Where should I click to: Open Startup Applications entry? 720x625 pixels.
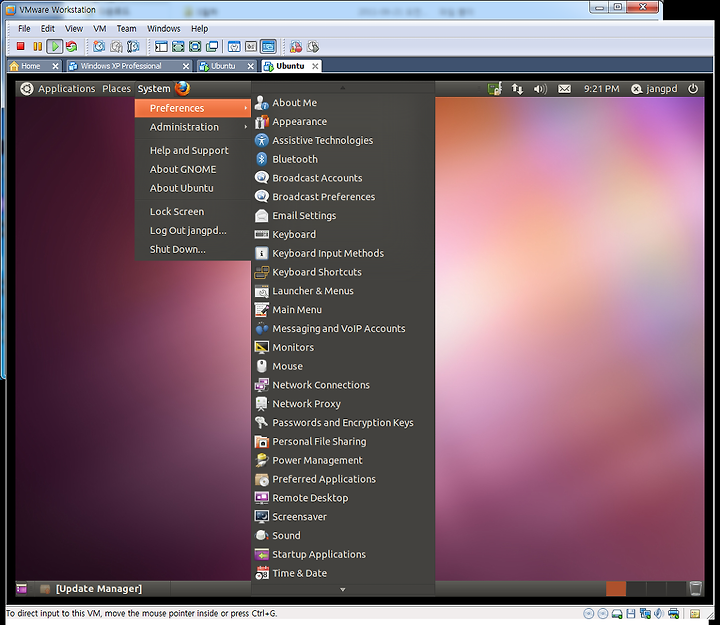(343, 555)
